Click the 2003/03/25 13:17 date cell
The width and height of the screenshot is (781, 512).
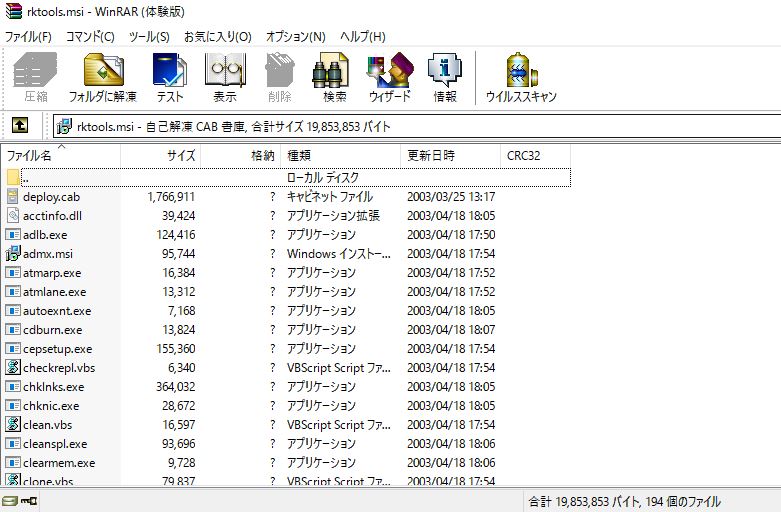(x=451, y=197)
